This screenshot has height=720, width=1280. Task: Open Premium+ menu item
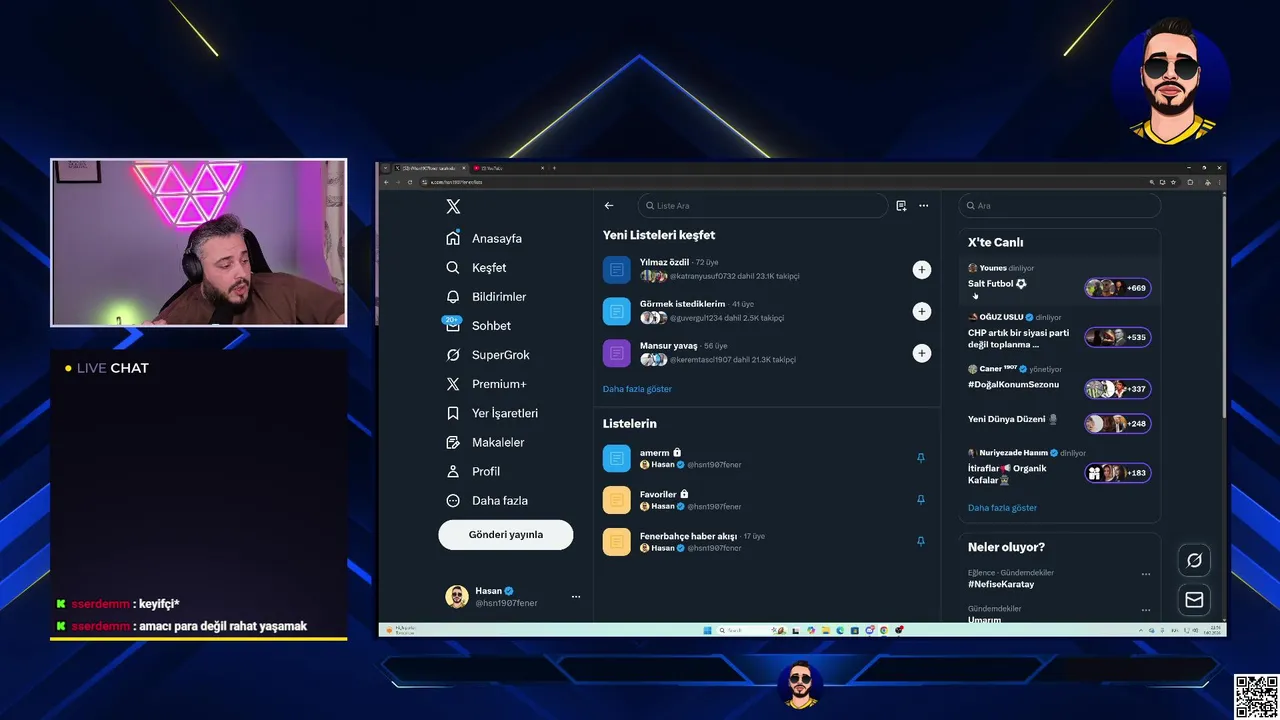[x=486, y=384]
